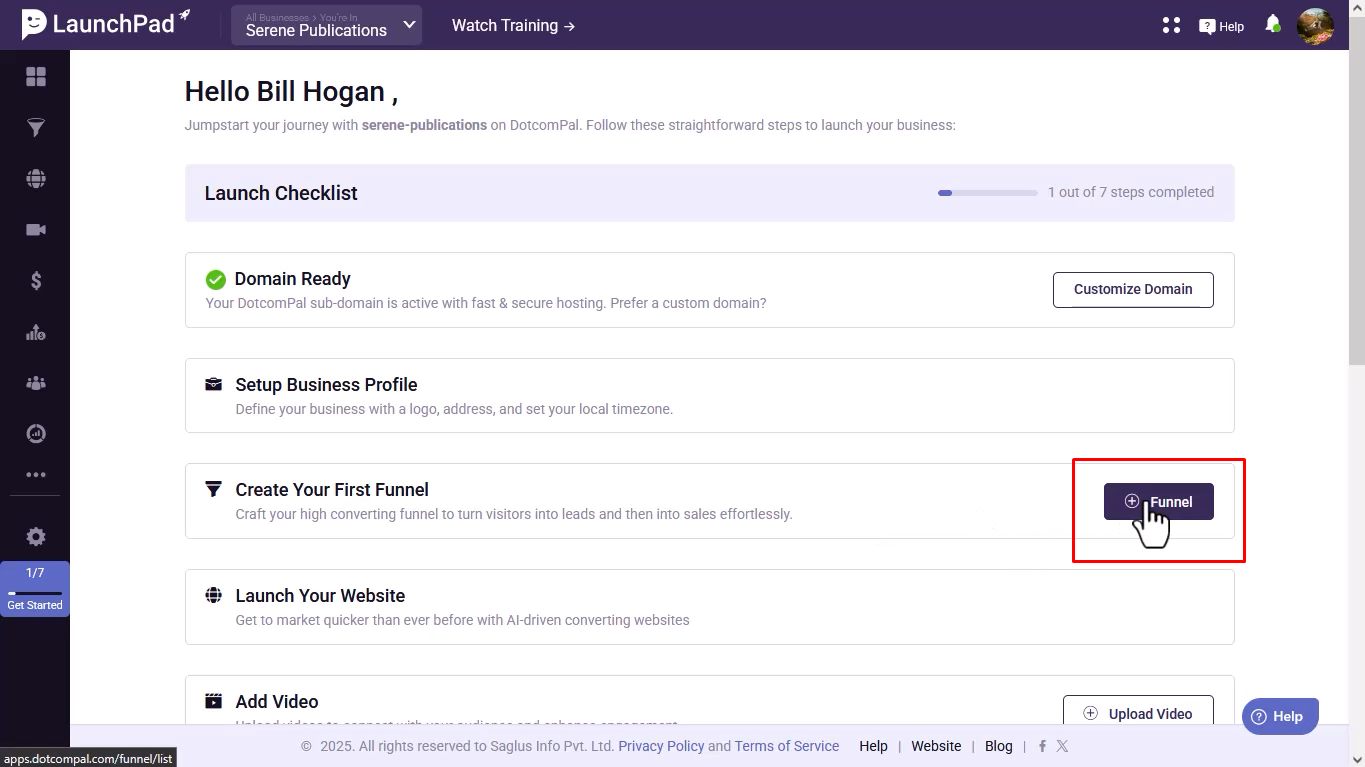Screen dimensions: 1365x767
Task: Click the LaunchPad logo
Action: pos(106,24)
